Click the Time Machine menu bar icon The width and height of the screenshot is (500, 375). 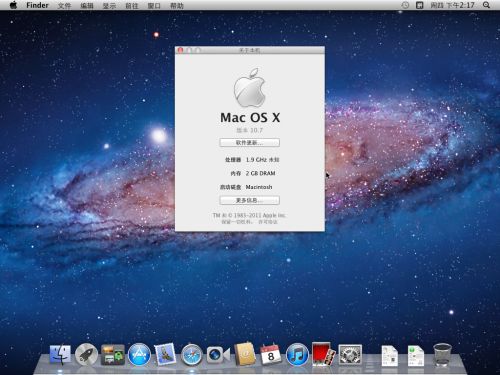tap(405, 5)
